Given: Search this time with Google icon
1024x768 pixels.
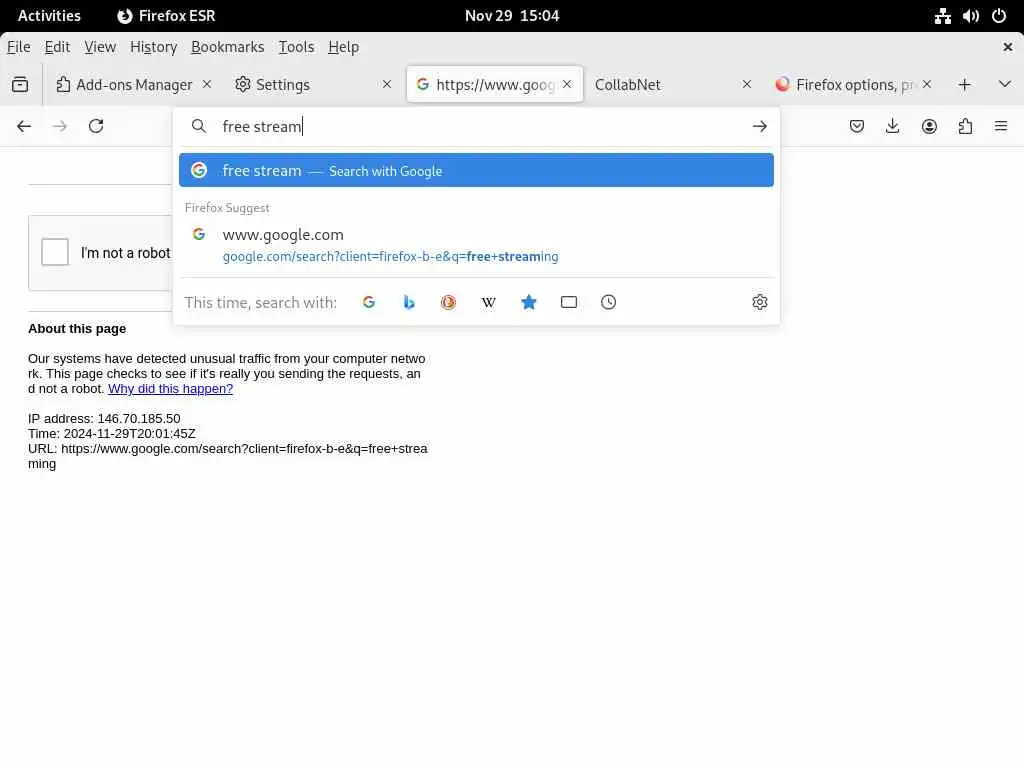Looking at the screenshot, I should 369,302.
